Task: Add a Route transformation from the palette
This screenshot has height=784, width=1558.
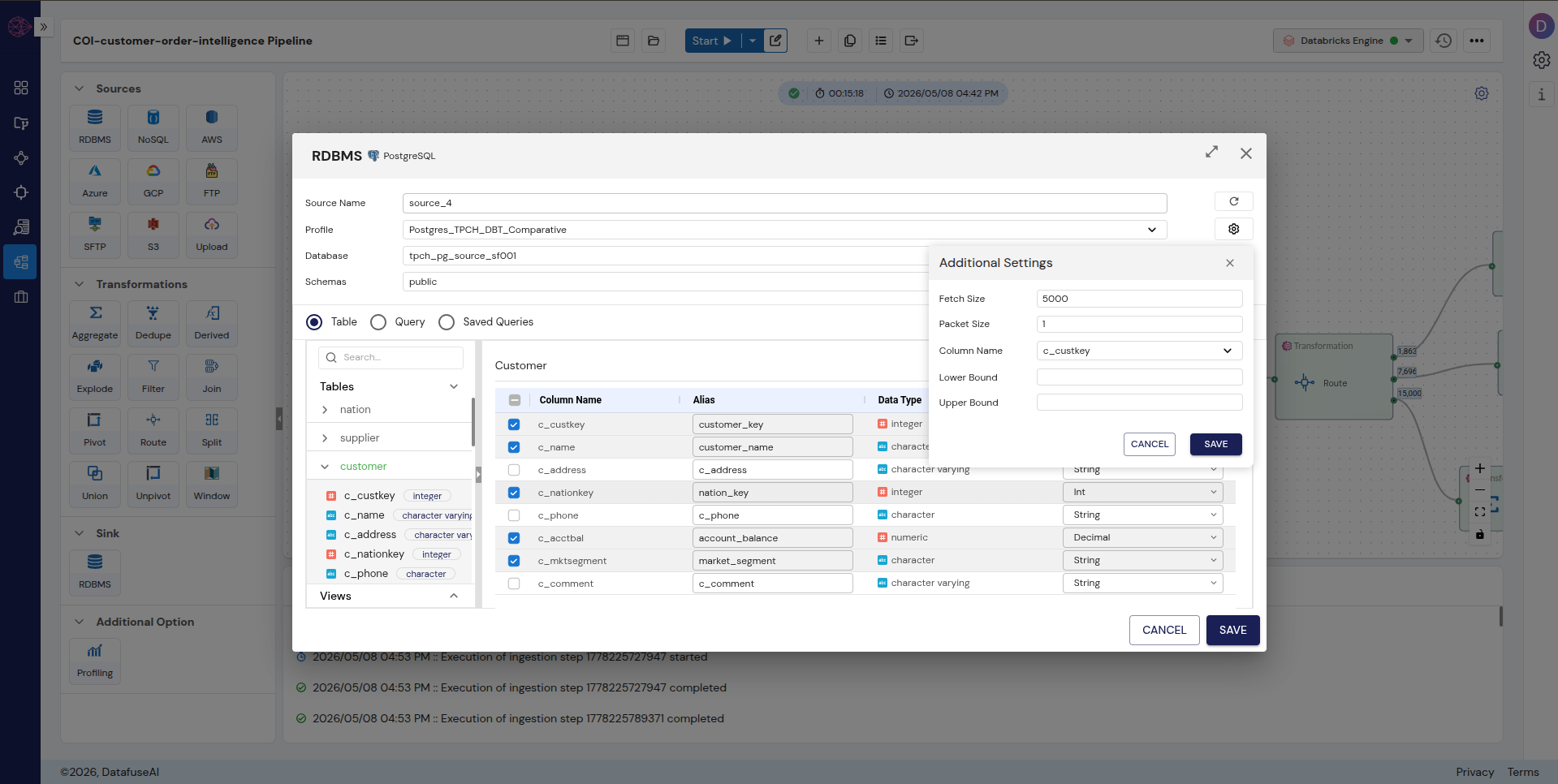Action: (x=153, y=429)
